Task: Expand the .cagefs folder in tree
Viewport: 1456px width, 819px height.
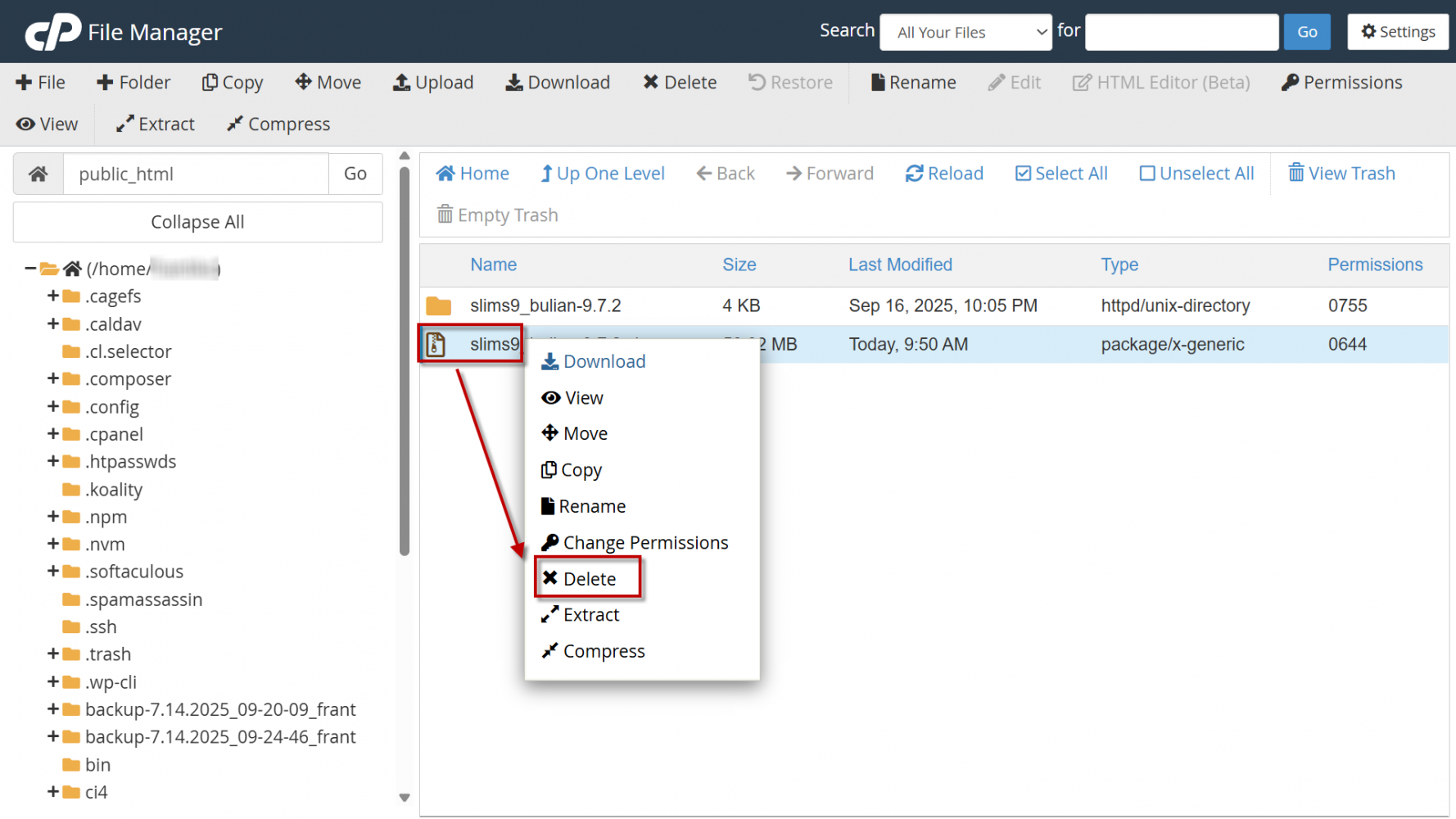Action: coord(52,296)
